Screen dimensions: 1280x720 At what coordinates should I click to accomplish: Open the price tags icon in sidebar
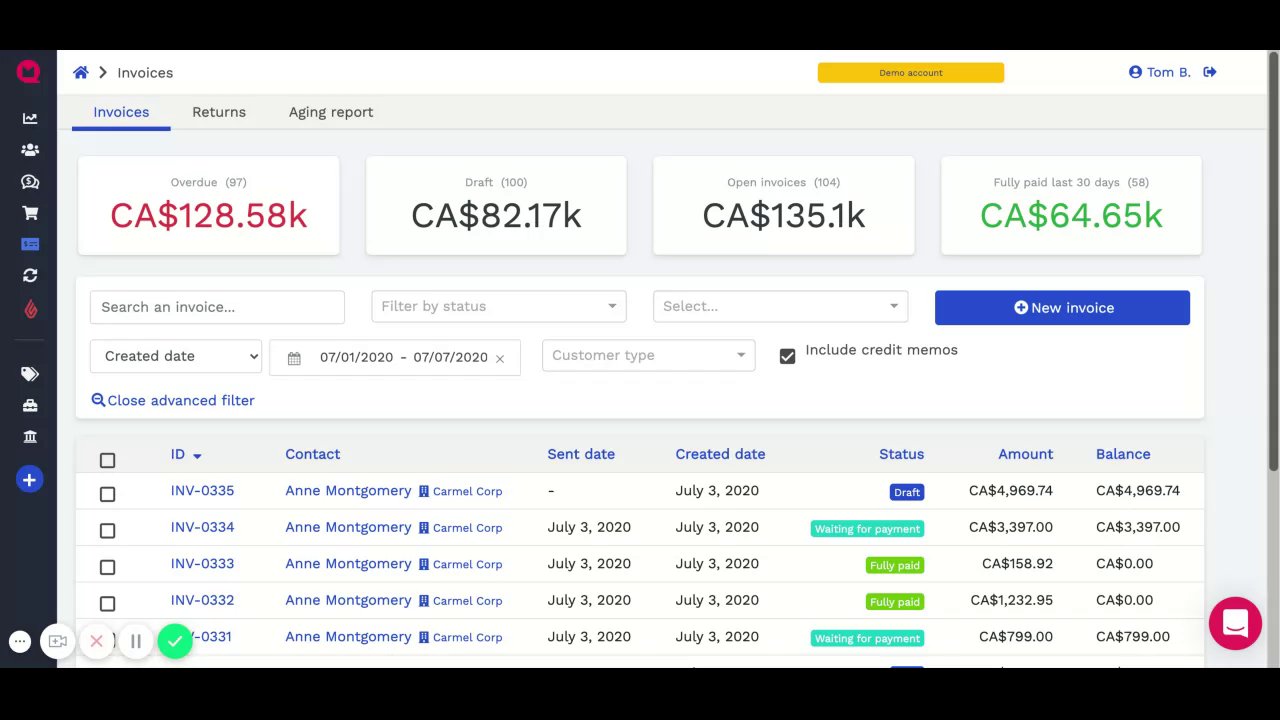(x=30, y=374)
